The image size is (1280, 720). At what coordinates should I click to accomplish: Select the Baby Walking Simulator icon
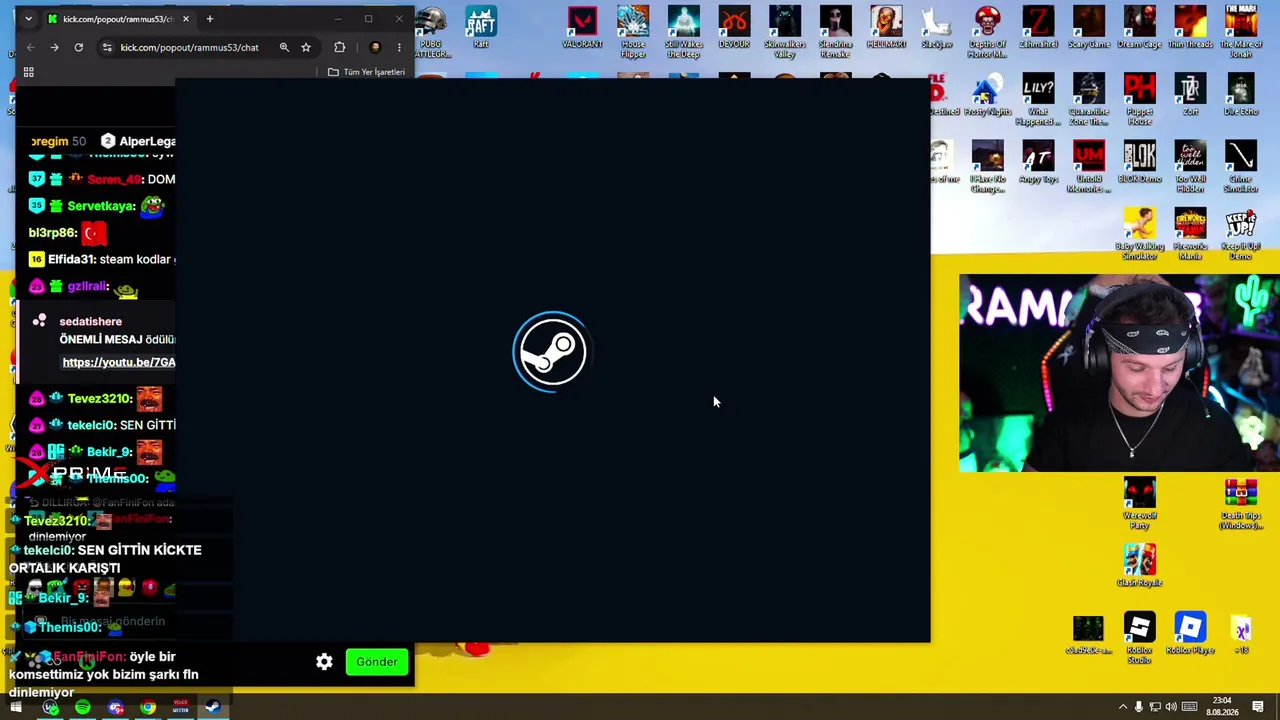pyautogui.click(x=1139, y=235)
